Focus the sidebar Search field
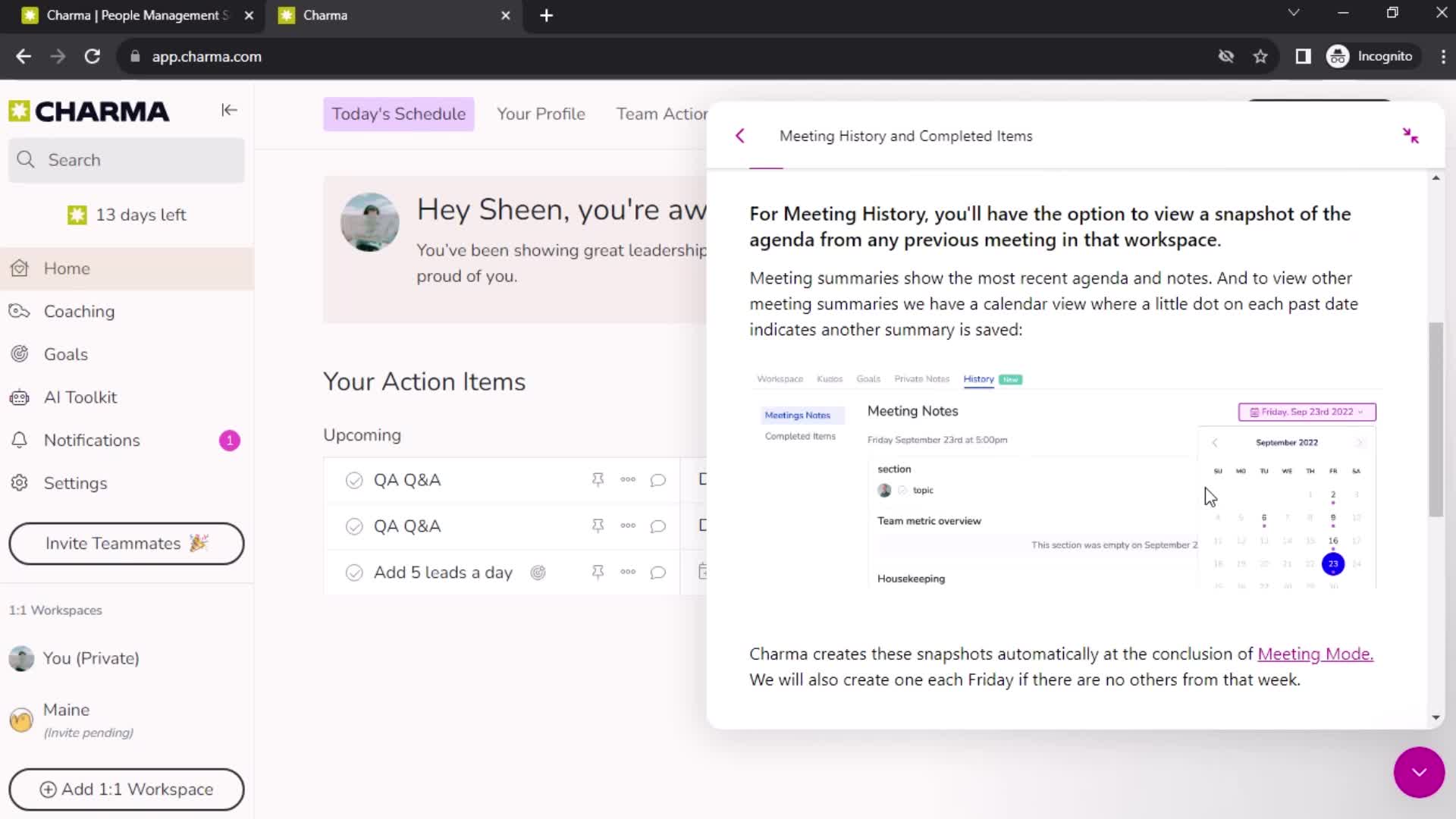Screen dimensions: 1456x819 click(x=126, y=160)
